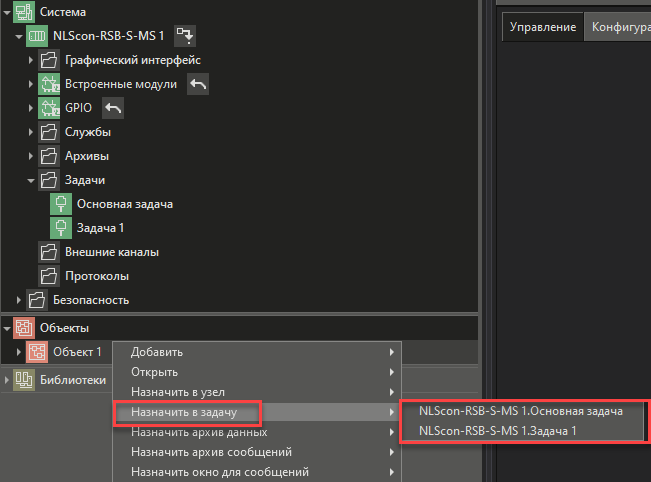
Task: Switch to the Конфигурация tab
Action: (x=618, y=27)
